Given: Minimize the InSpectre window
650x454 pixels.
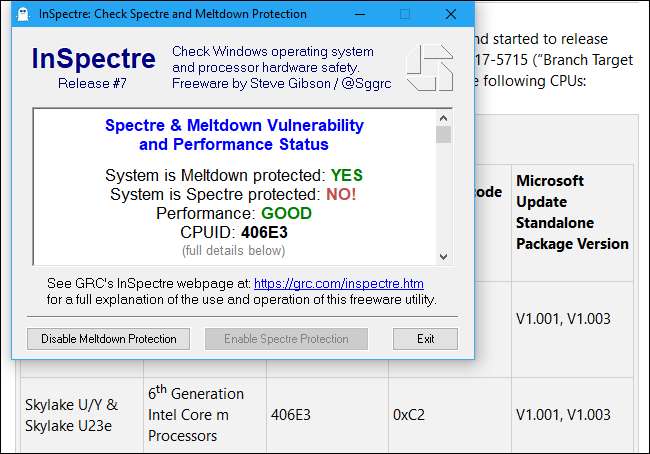Looking at the screenshot, I should [x=358, y=15].
